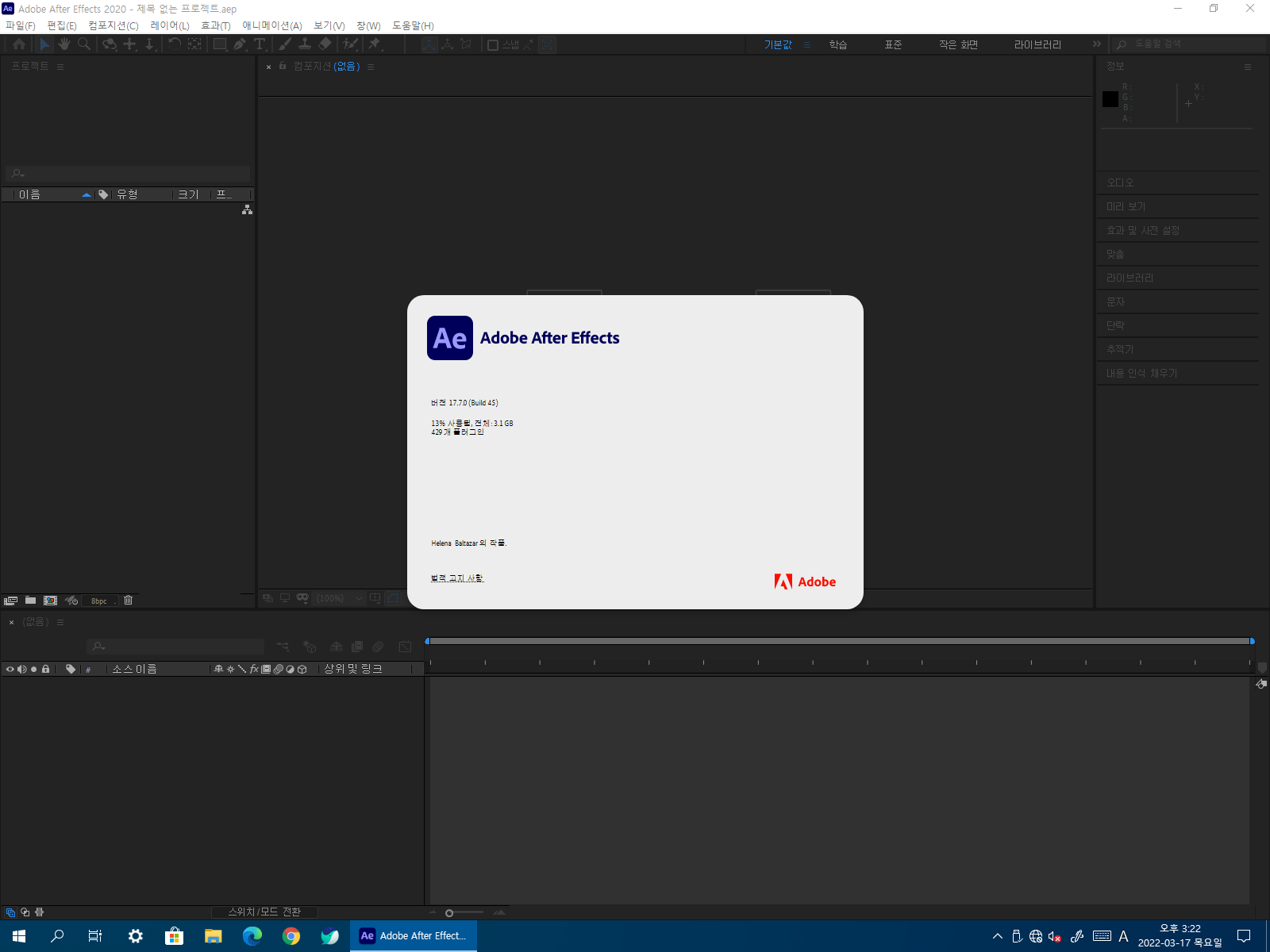1270x952 pixels.
Task: Click the Home icon in toolbar
Action: 19,44
